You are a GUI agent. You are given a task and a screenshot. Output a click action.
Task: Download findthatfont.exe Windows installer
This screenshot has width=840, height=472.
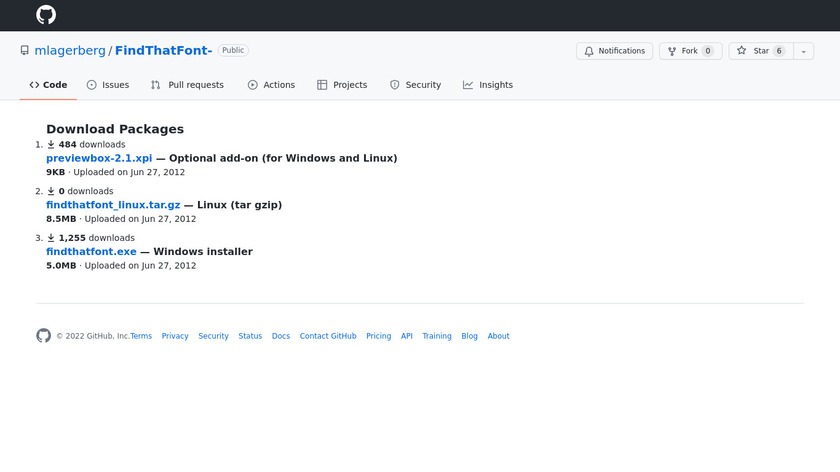point(91,252)
